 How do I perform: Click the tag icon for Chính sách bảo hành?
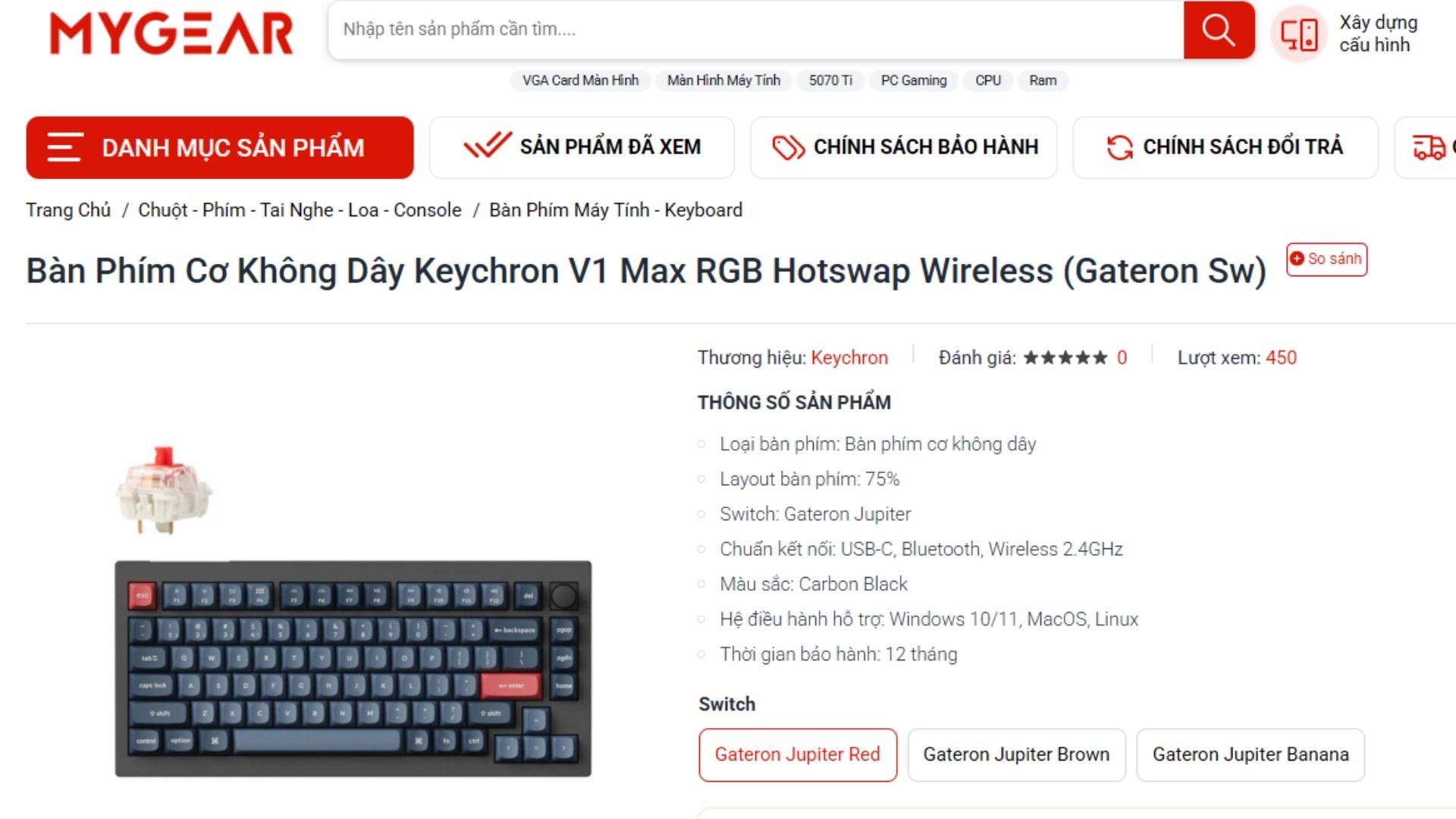pos(788,147)
